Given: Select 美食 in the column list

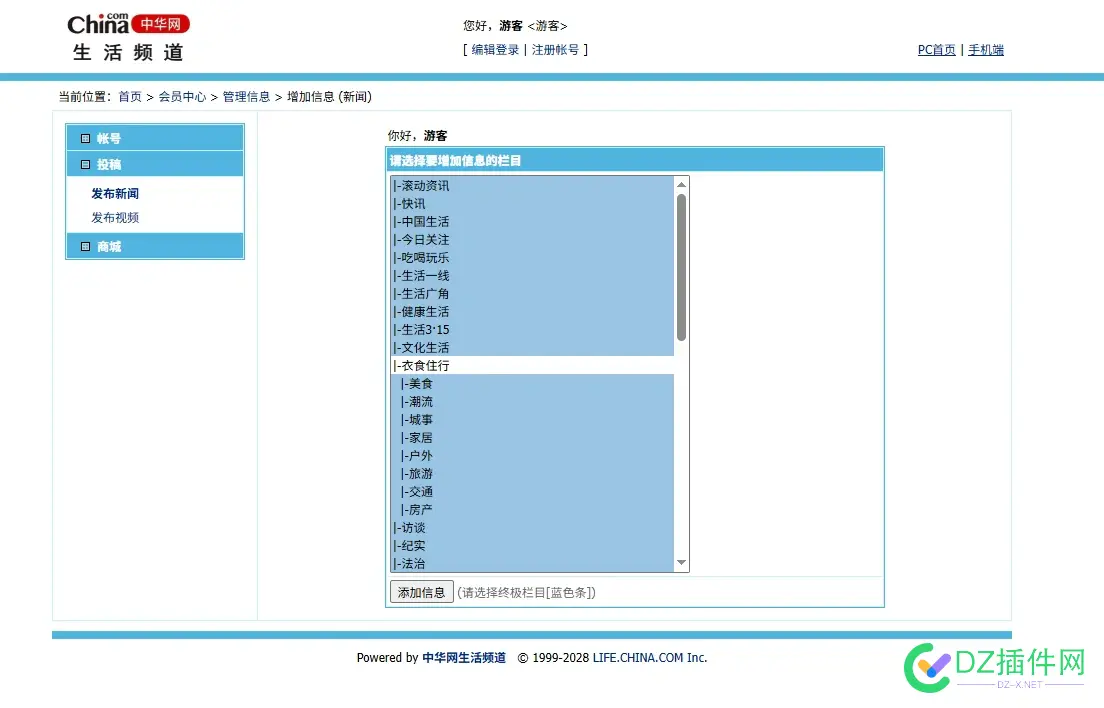Looking at the screenshot, I should click(418, 383).
